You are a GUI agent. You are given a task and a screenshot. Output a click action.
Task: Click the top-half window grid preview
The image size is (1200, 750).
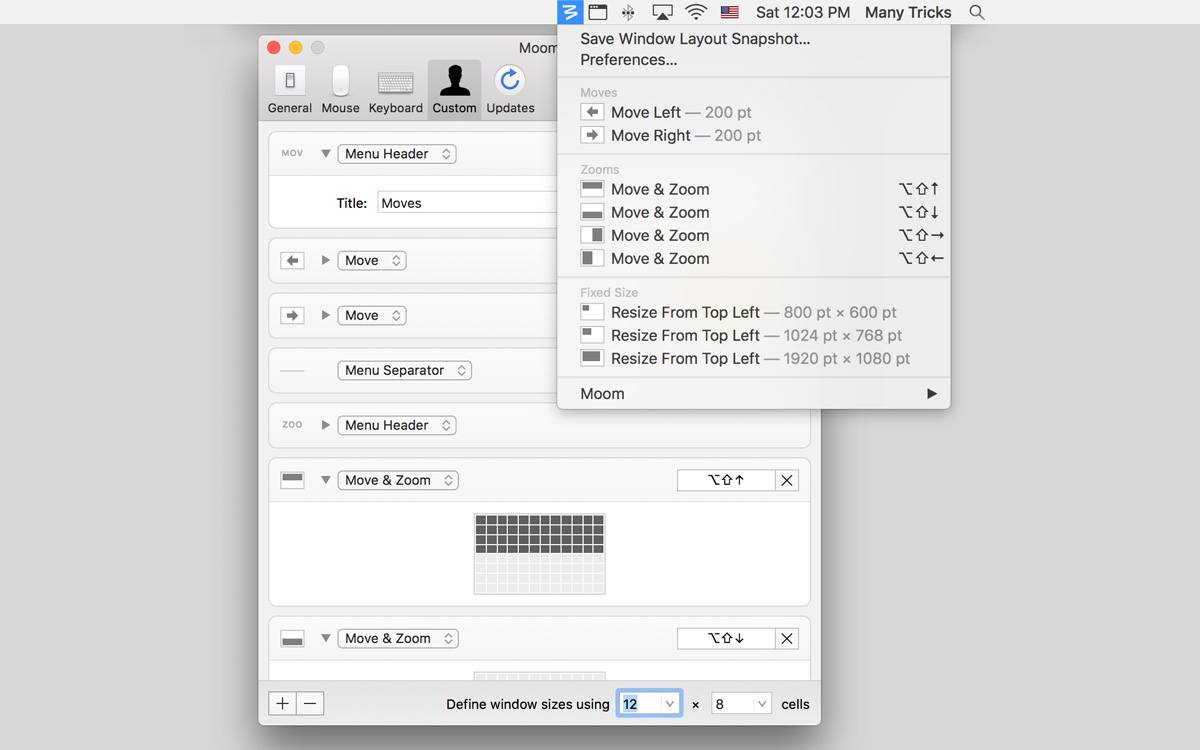click(540, 554)
